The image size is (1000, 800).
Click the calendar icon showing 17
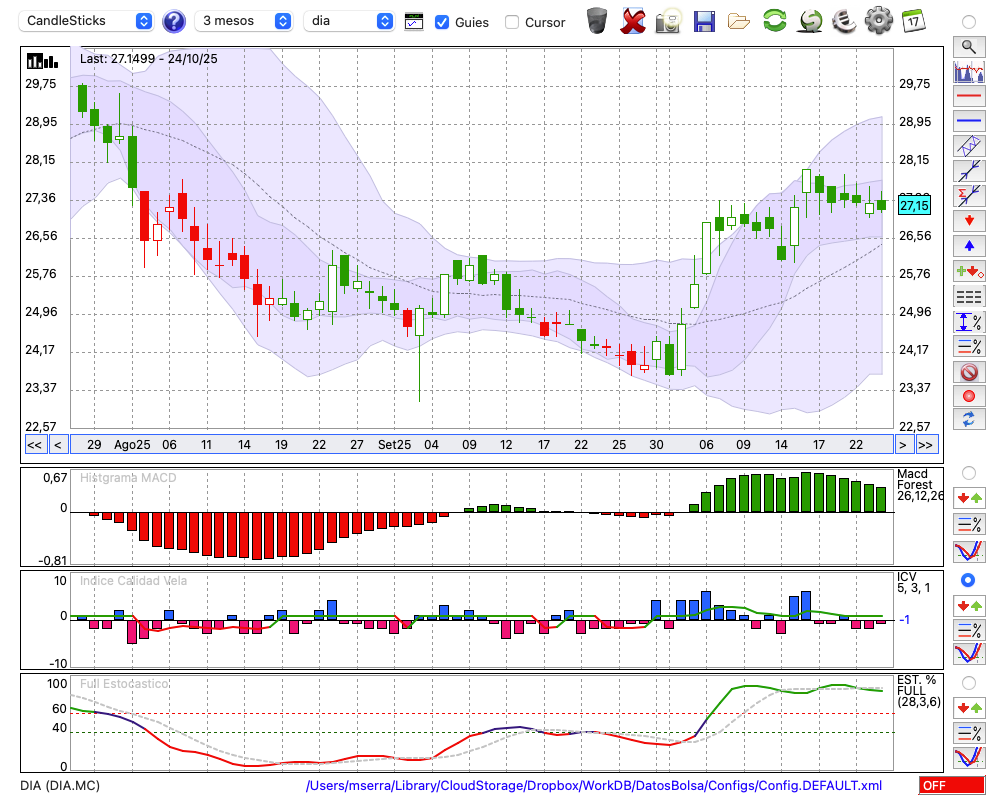point(913,21)
